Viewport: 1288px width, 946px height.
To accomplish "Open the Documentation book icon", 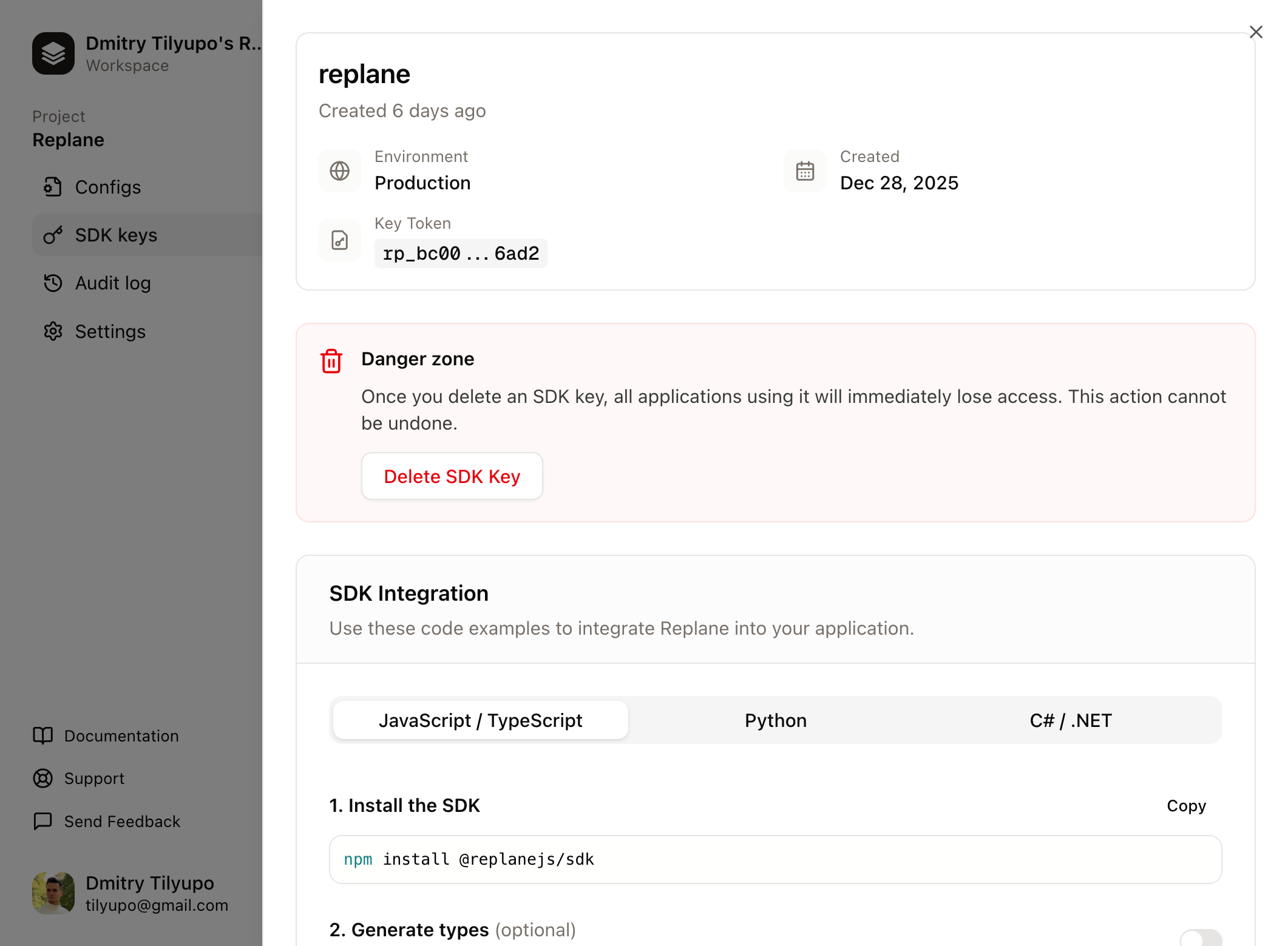I will 42,736.
